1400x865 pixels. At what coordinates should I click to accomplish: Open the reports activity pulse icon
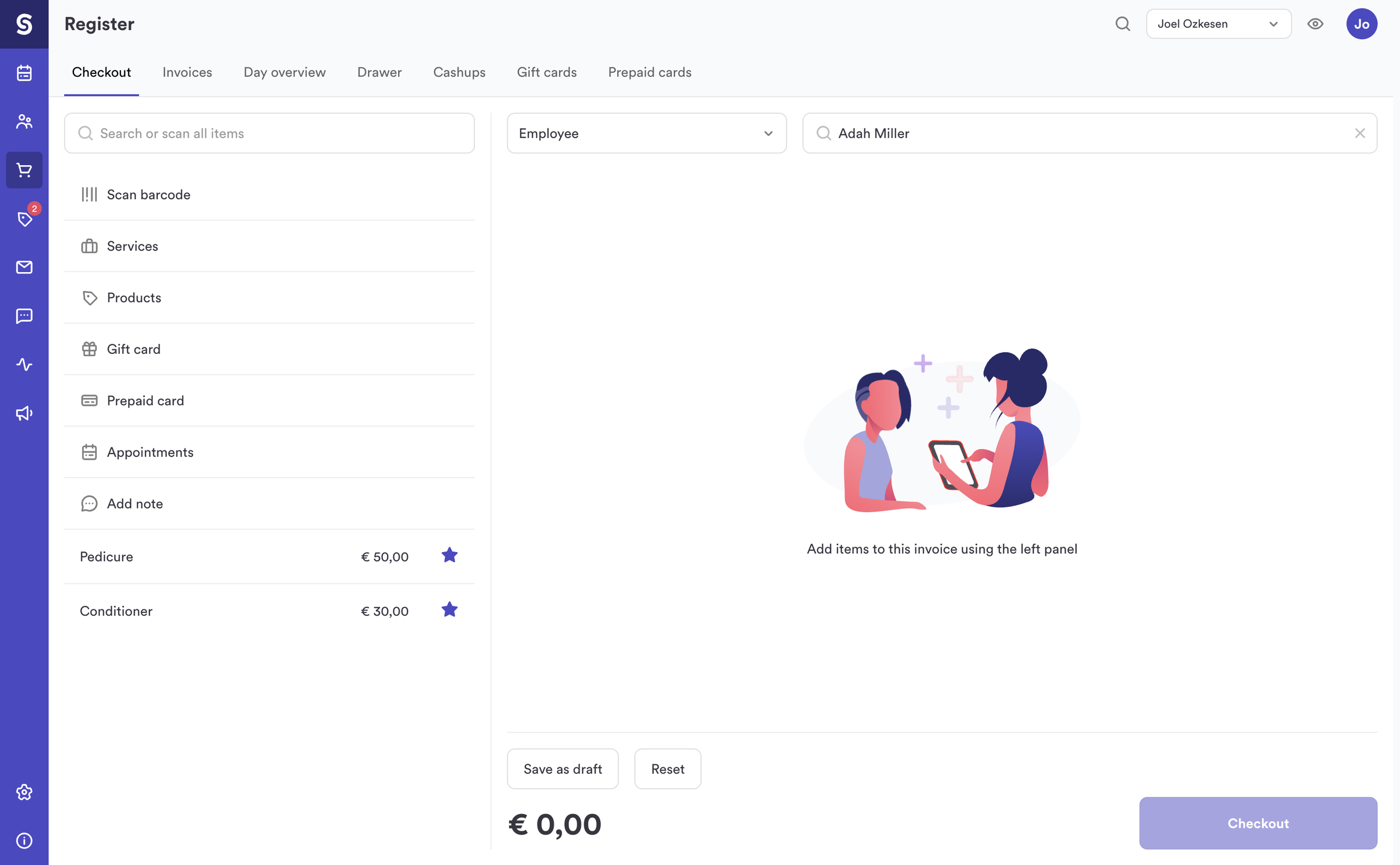click(24, 364)
